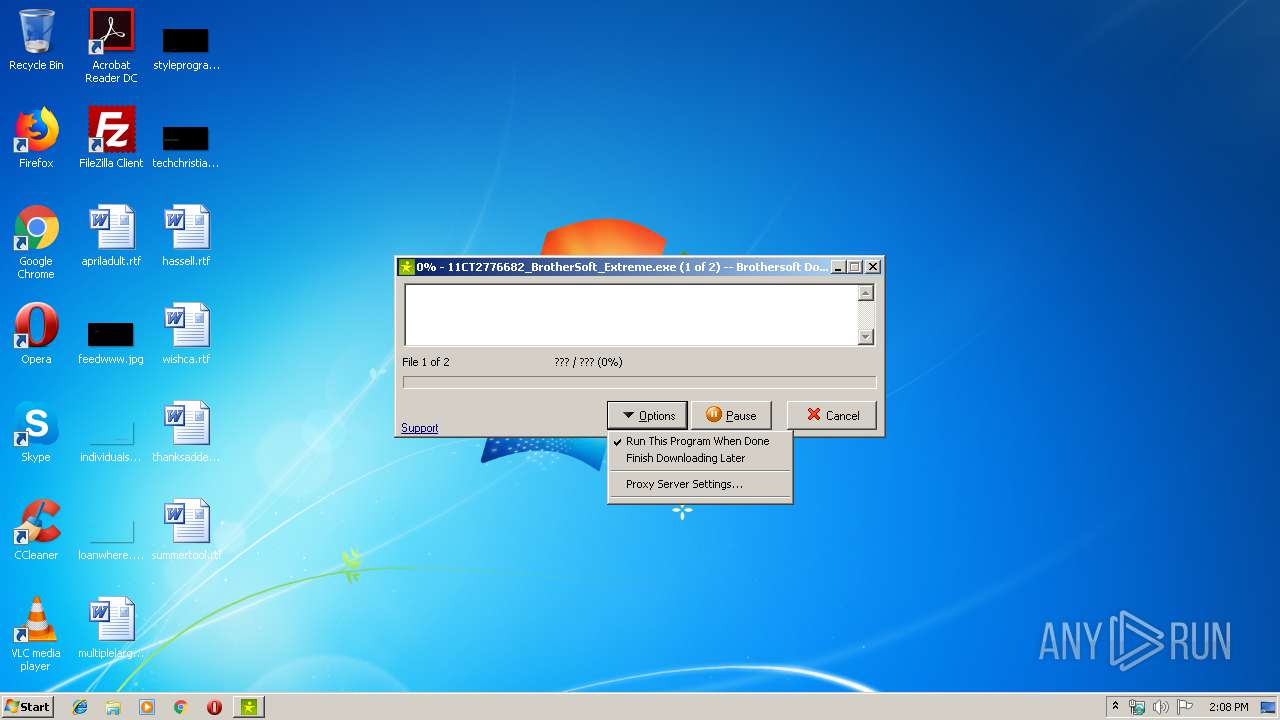
Task: Select the individuals... desktop file
Action: [111, 440]
